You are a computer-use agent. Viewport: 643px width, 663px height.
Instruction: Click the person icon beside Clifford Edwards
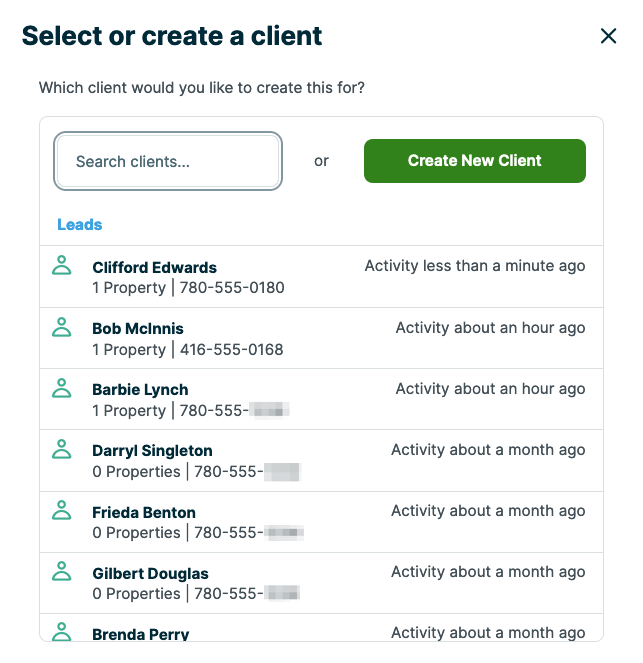62,265
